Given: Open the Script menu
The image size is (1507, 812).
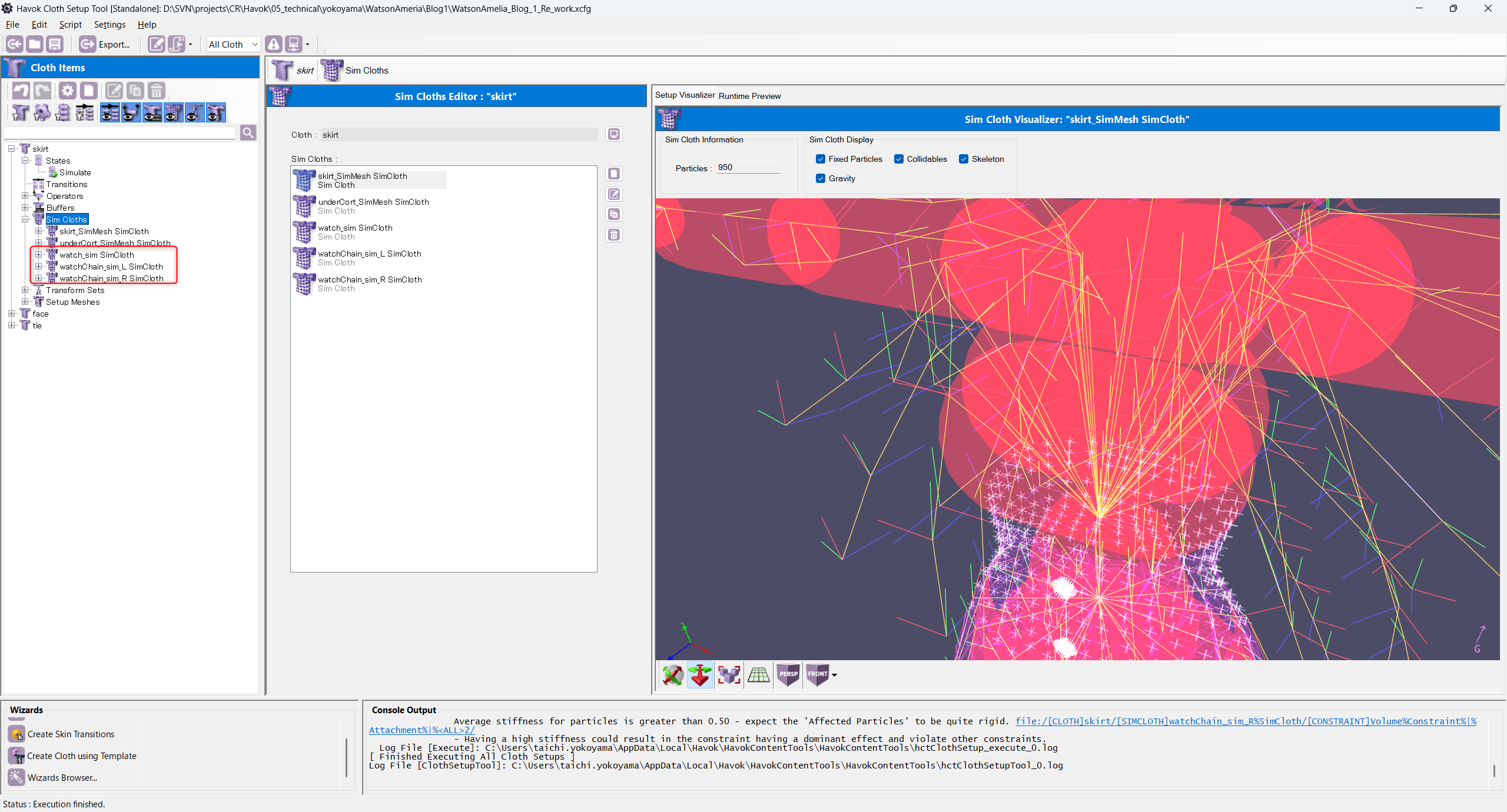Looking at the screenshot, I should tap(71, 25).
